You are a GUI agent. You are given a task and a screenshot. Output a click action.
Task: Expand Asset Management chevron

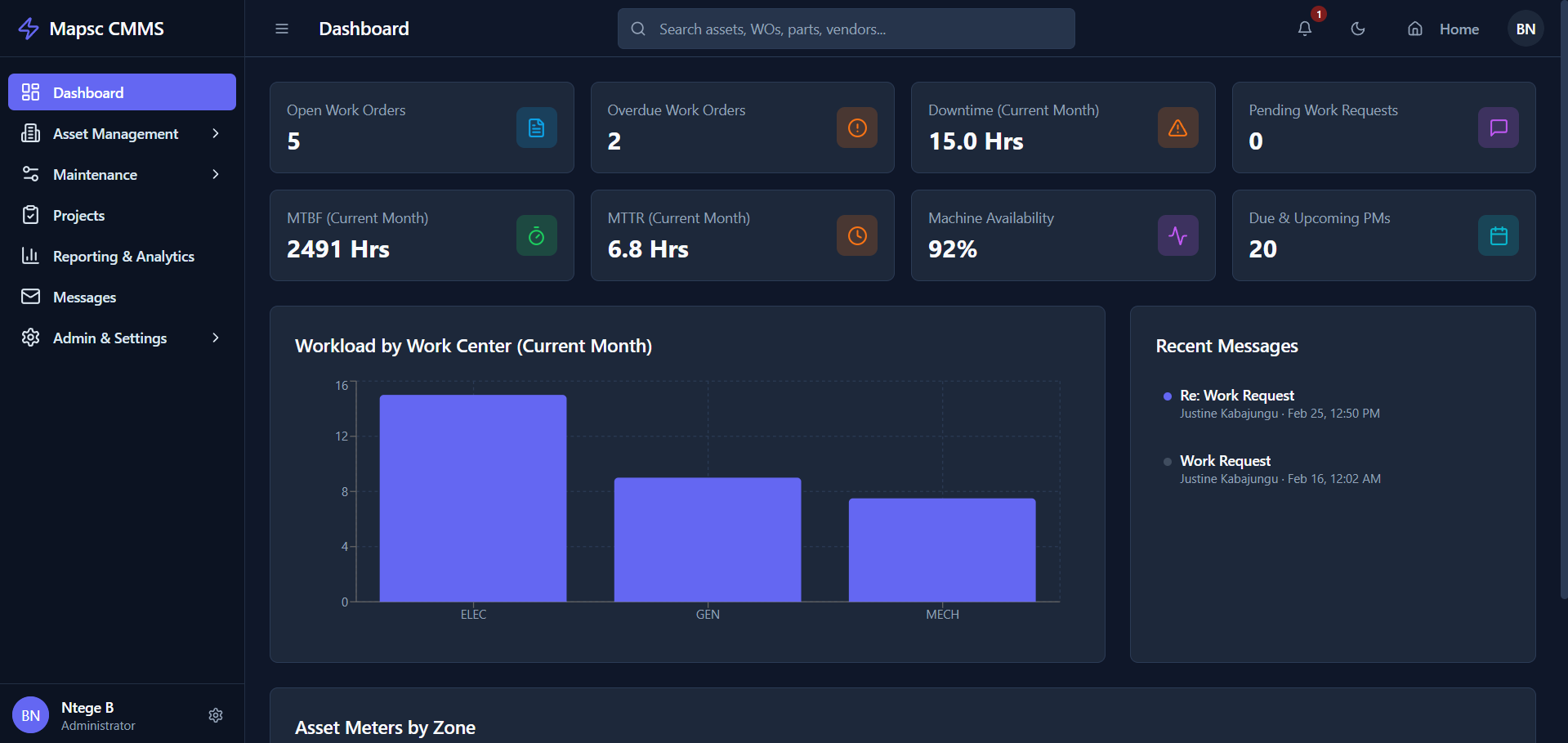click(216, 133)
